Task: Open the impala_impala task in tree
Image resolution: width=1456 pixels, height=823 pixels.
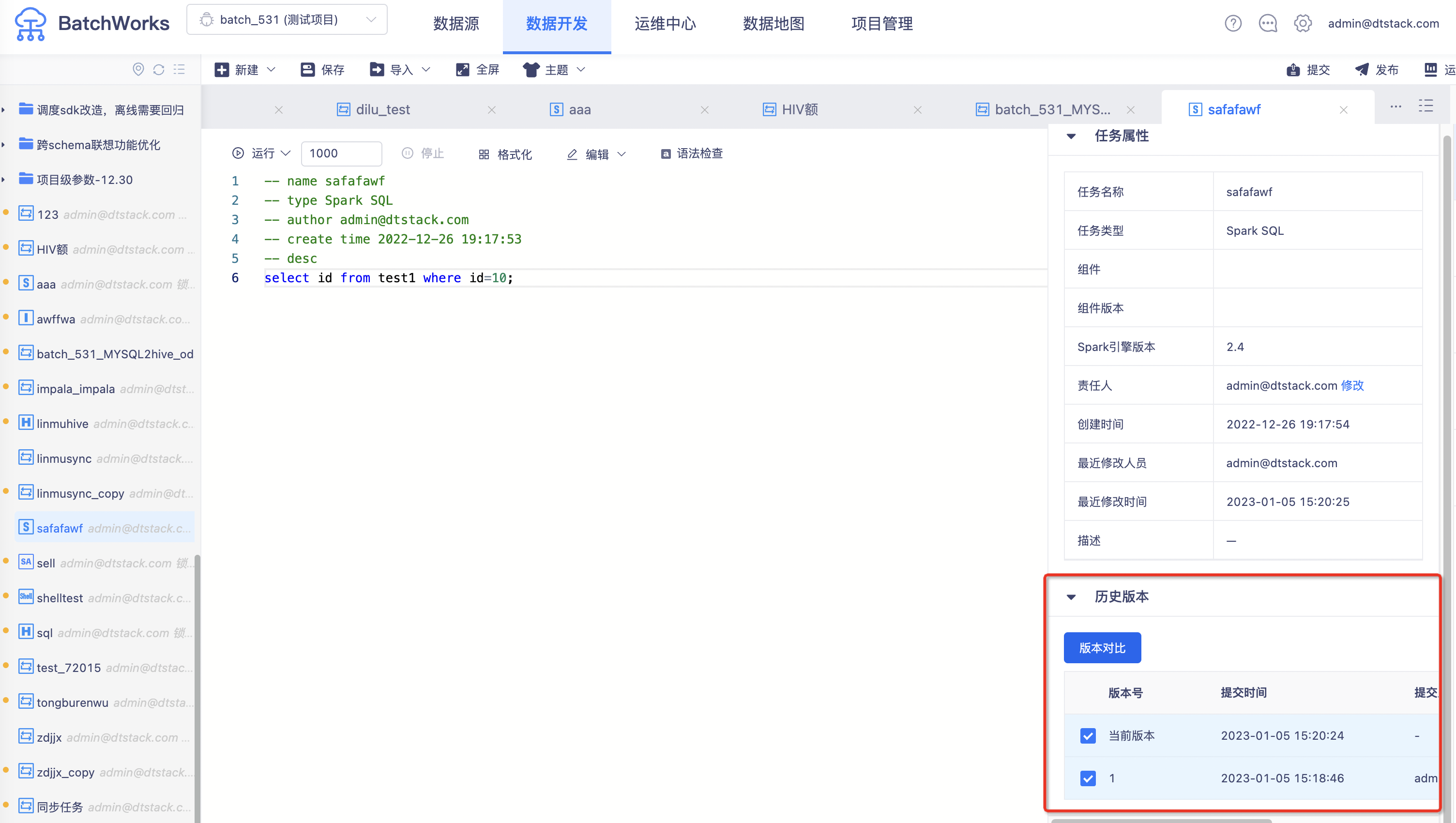Action: point(106,388)
